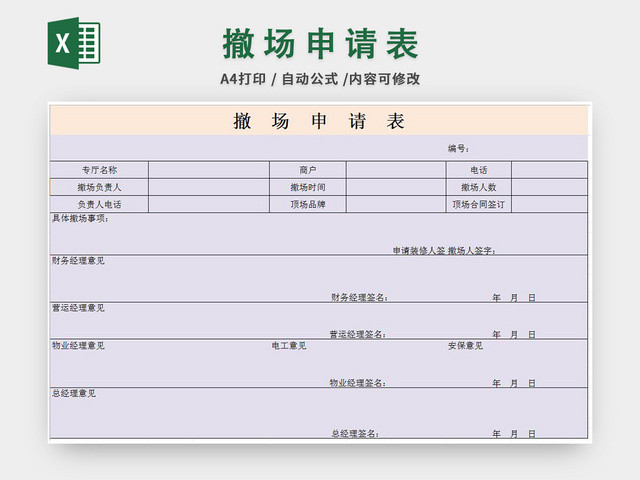The height and width of the screenshot is (480, 640).
Task: Click the 物业经理签名: label
Action: [358, 383]
